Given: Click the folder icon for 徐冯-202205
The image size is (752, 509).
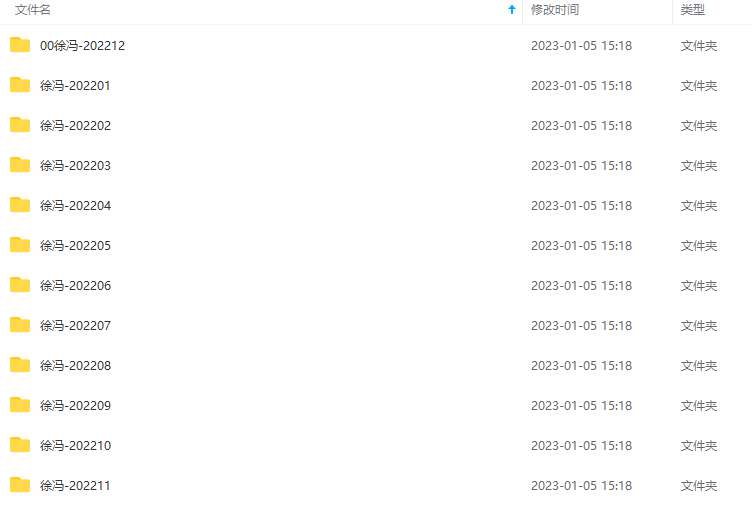Looking at the screenshot, I should click(20, 245).
